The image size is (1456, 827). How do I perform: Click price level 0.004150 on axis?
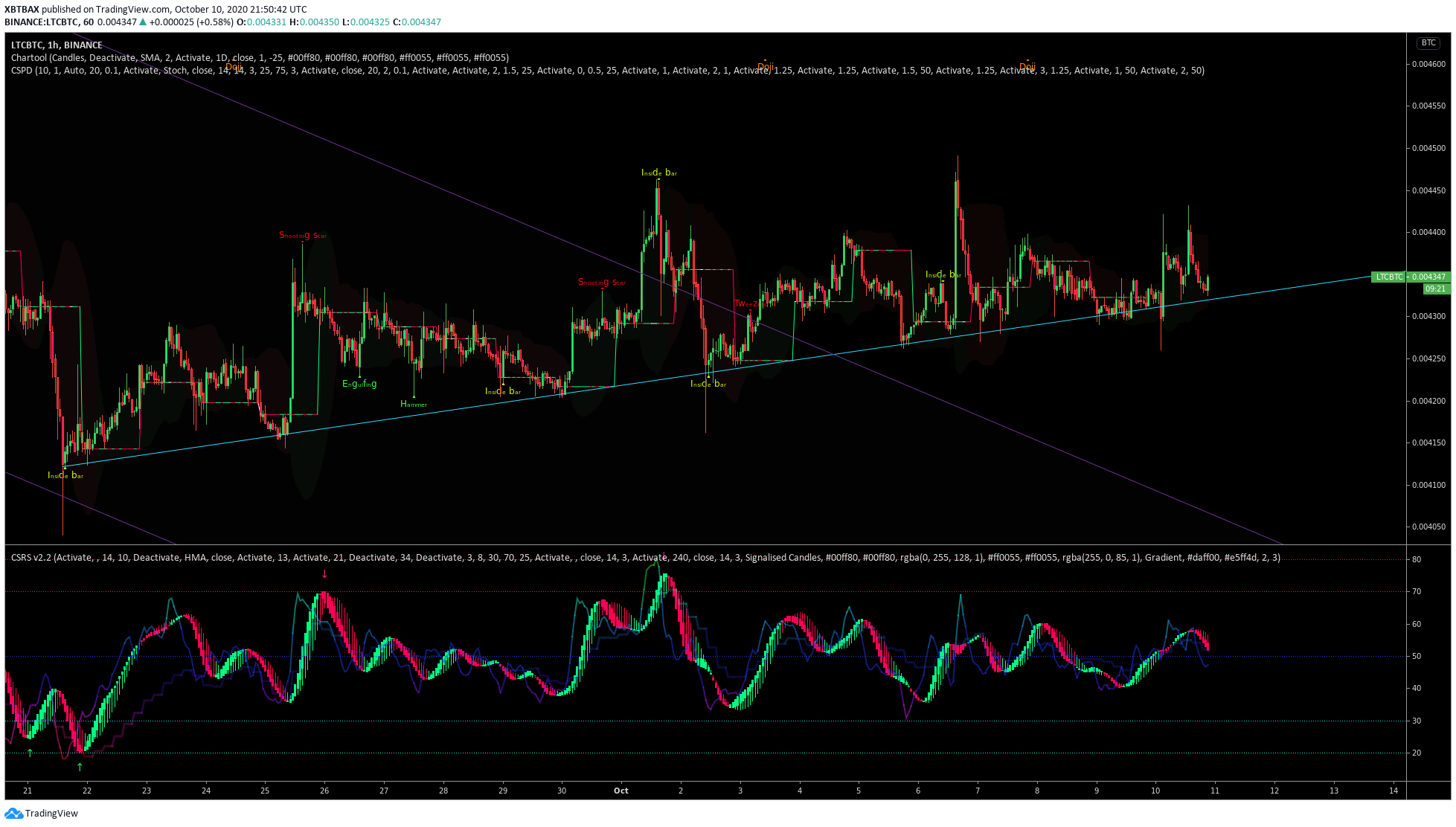point(1428,443)
